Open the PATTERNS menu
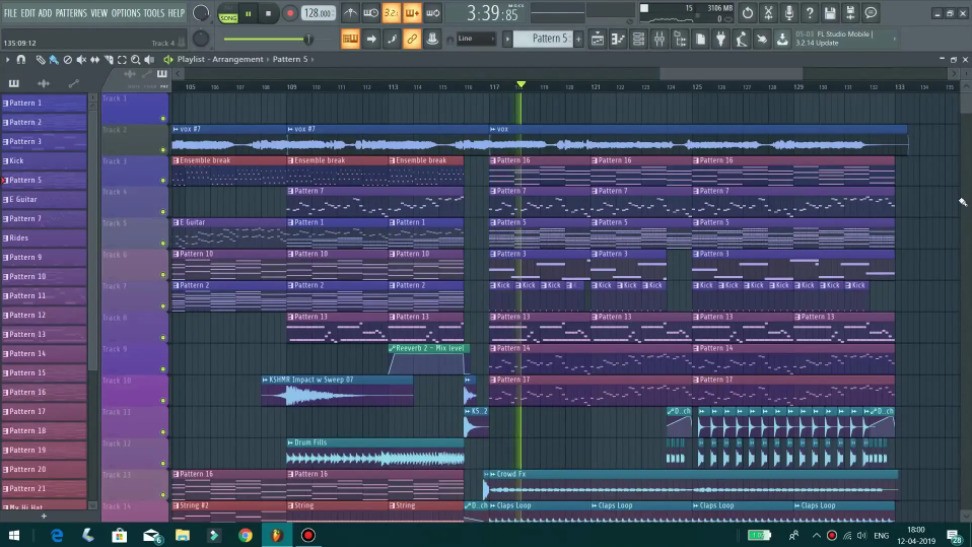The image size is (972, 547). (71, 13)
